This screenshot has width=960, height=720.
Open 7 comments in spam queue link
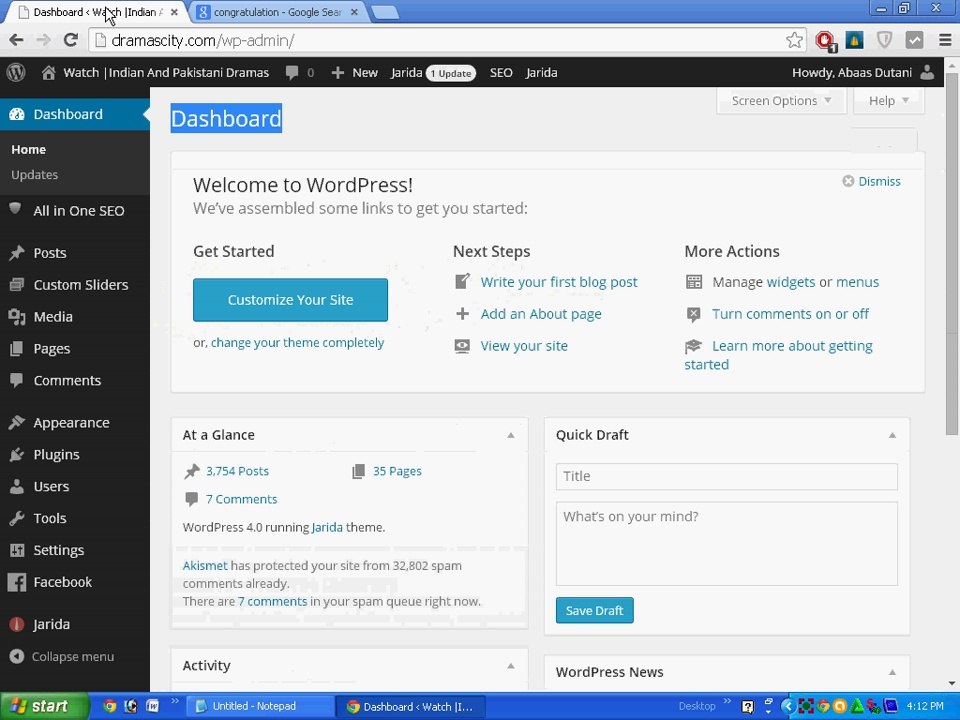click(x=272, y=601)
